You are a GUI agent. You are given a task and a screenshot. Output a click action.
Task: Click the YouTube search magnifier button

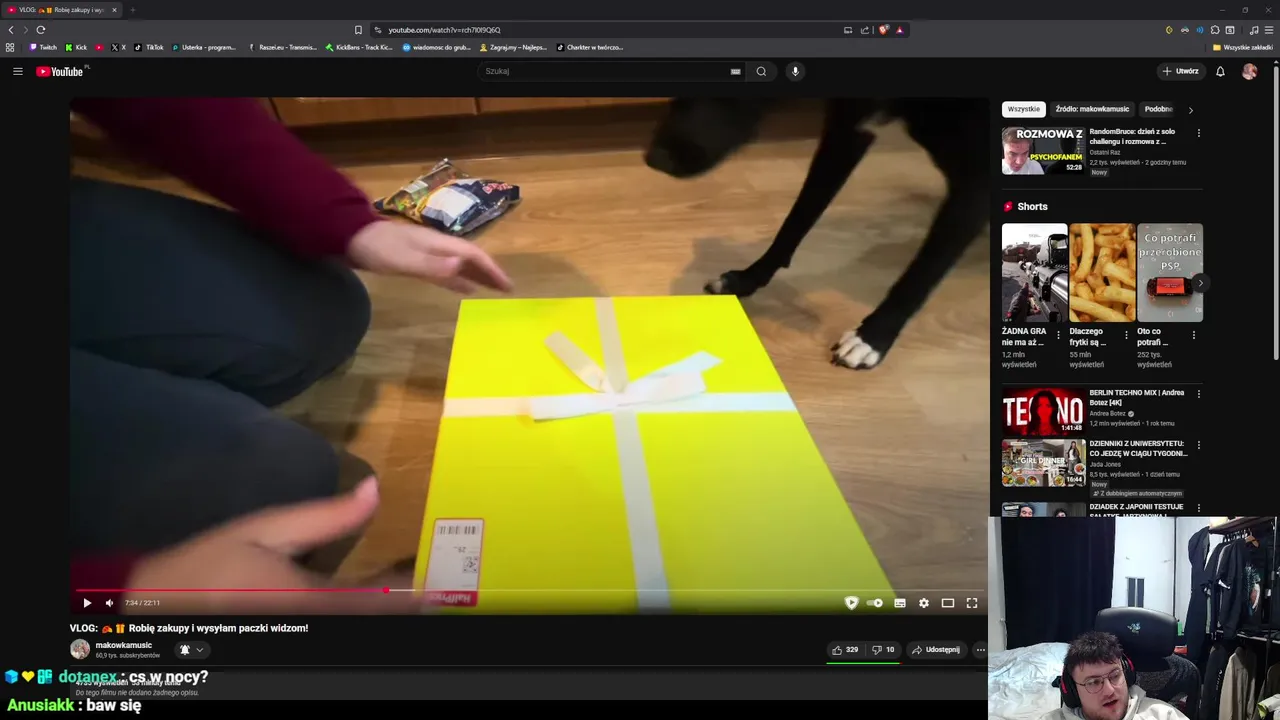coord(761,71)
